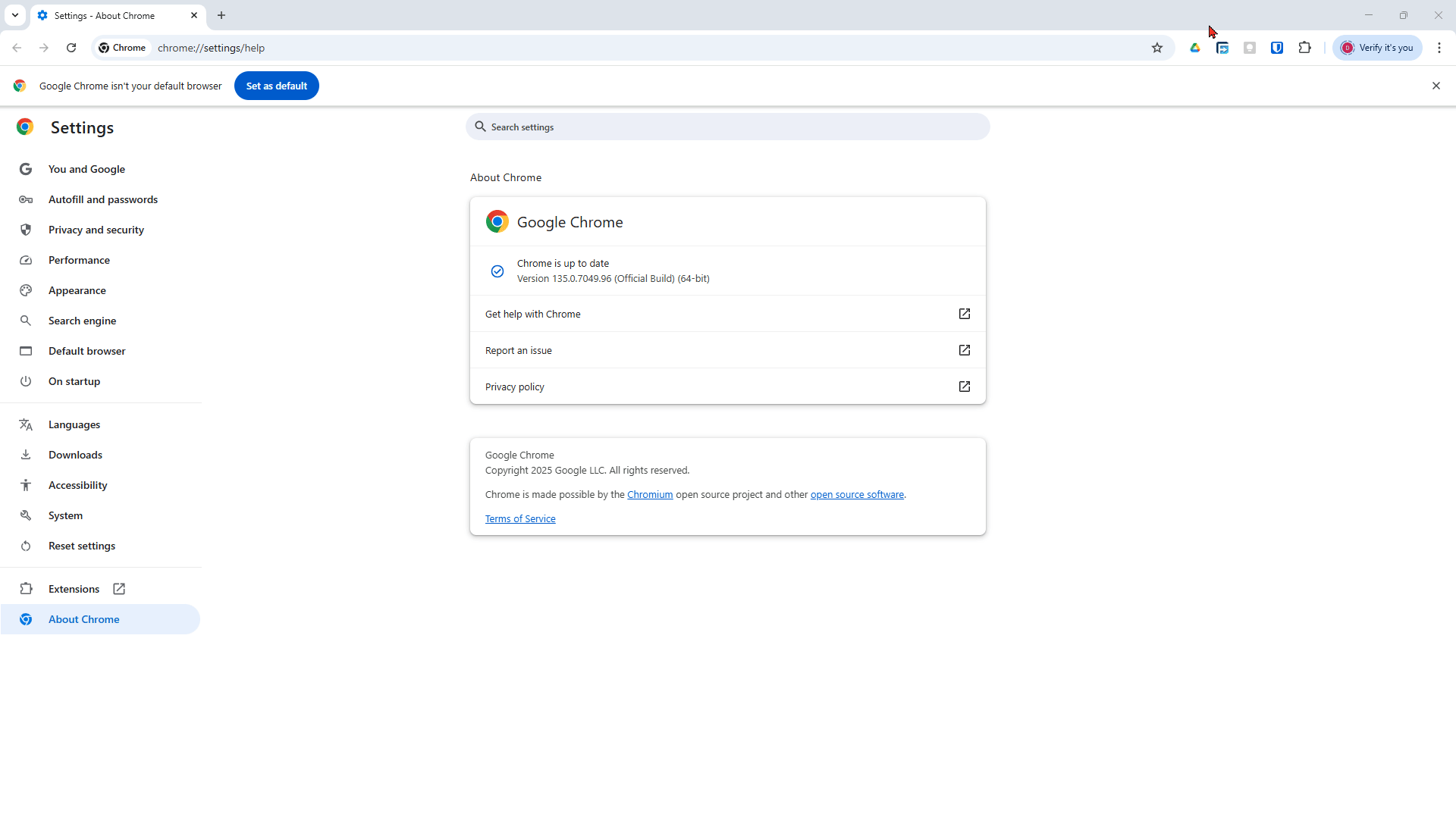Focus the address bar URL

click(x=211, y=48)
